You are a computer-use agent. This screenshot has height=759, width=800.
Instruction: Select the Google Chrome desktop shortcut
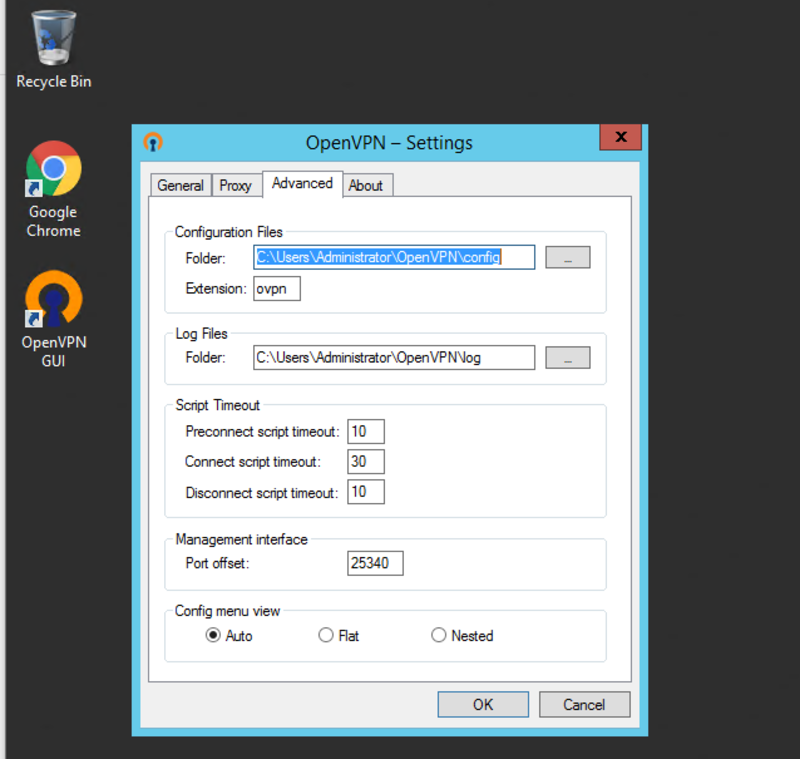(x=54, y=189)
